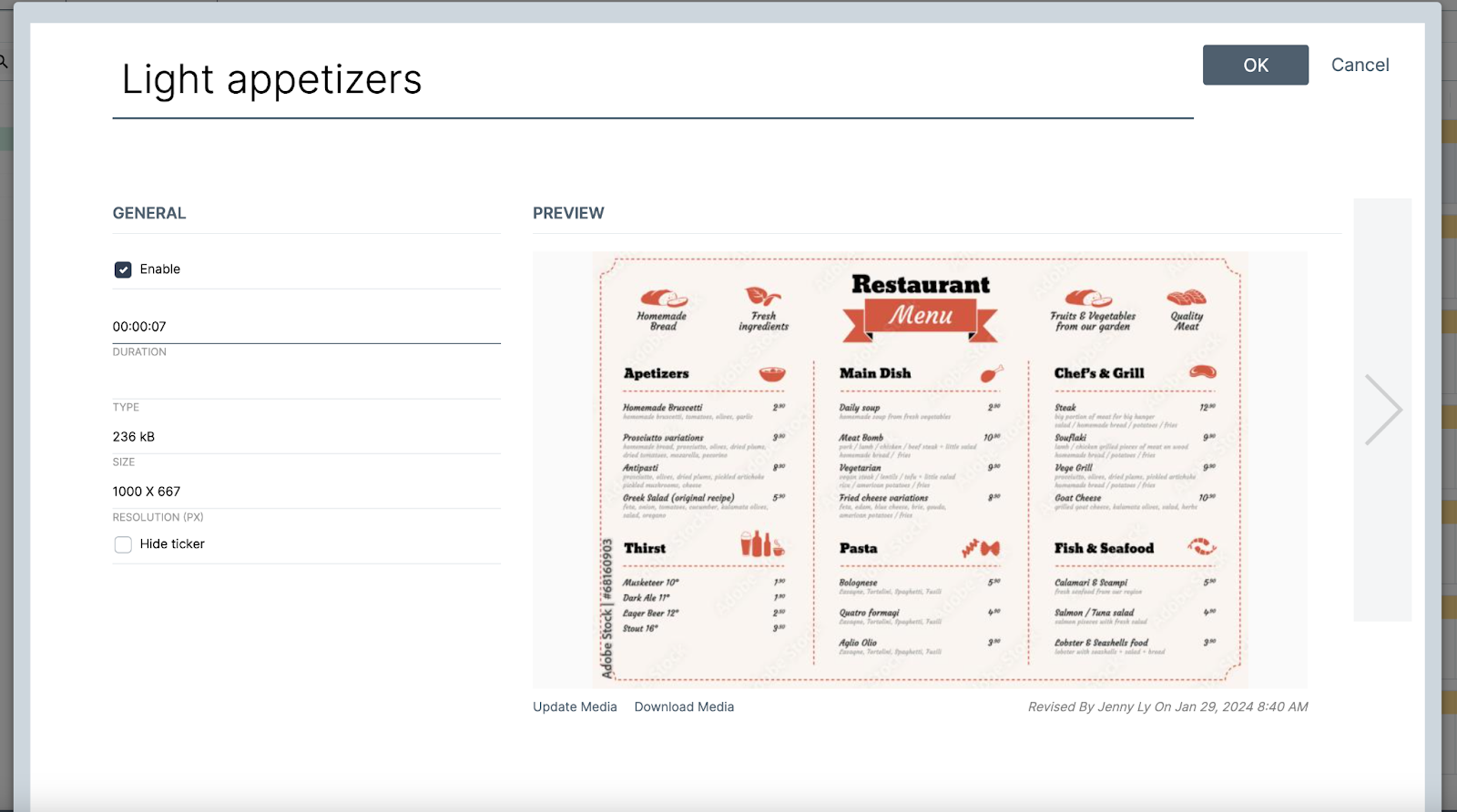Click the Light appetizers title field
Image resolution: width=1457 pixels, height=812 pixels.
pos(652,80)
